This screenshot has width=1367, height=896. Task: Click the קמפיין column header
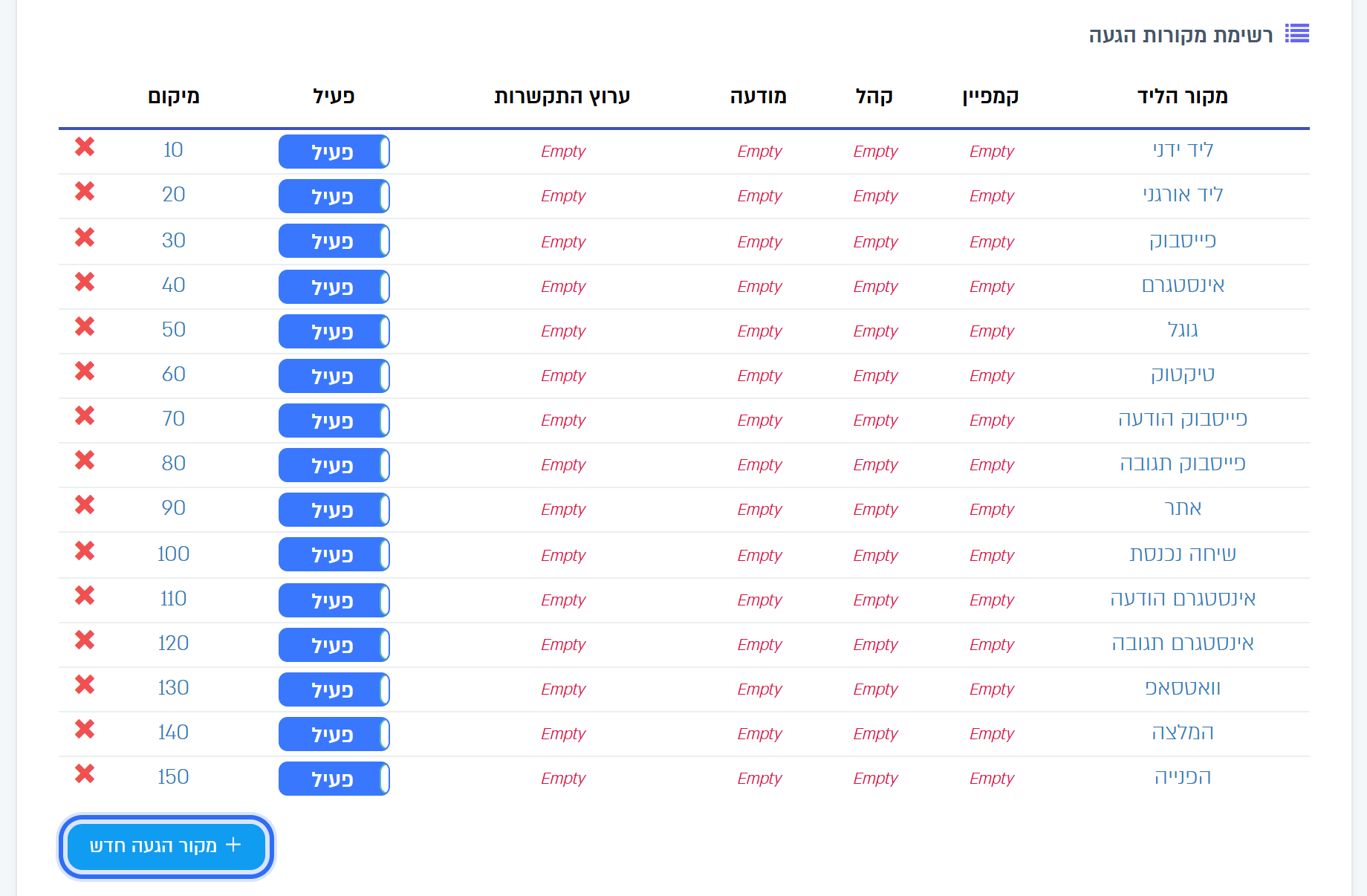990,97
